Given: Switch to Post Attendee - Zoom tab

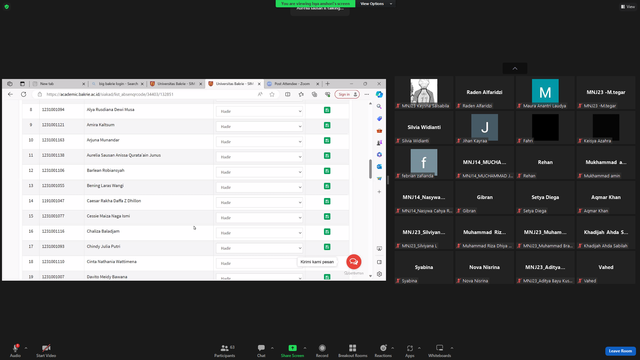Looking at the screenshot, I should [x=293, y=84].
